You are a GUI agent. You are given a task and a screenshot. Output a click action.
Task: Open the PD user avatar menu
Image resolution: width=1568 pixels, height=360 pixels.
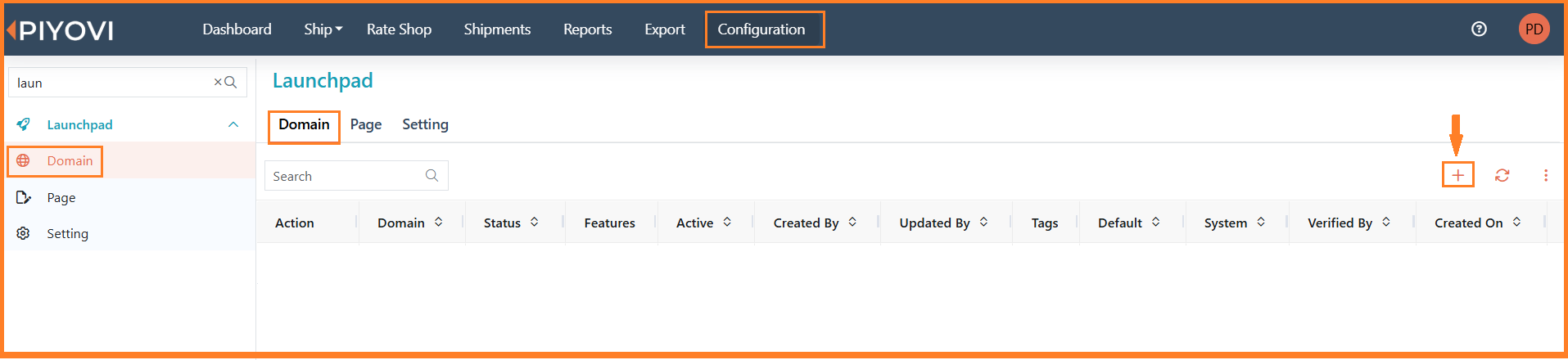tap(1534, 29)
